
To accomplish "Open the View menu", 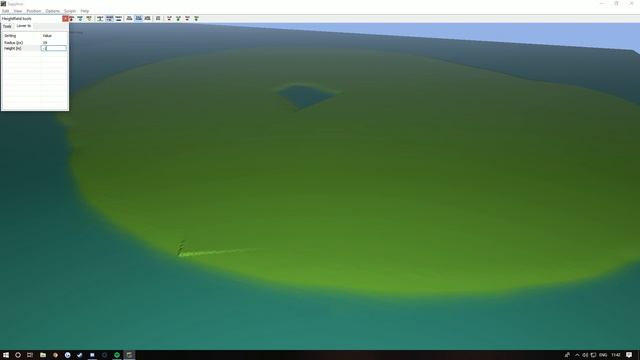I will click(18, 11).
